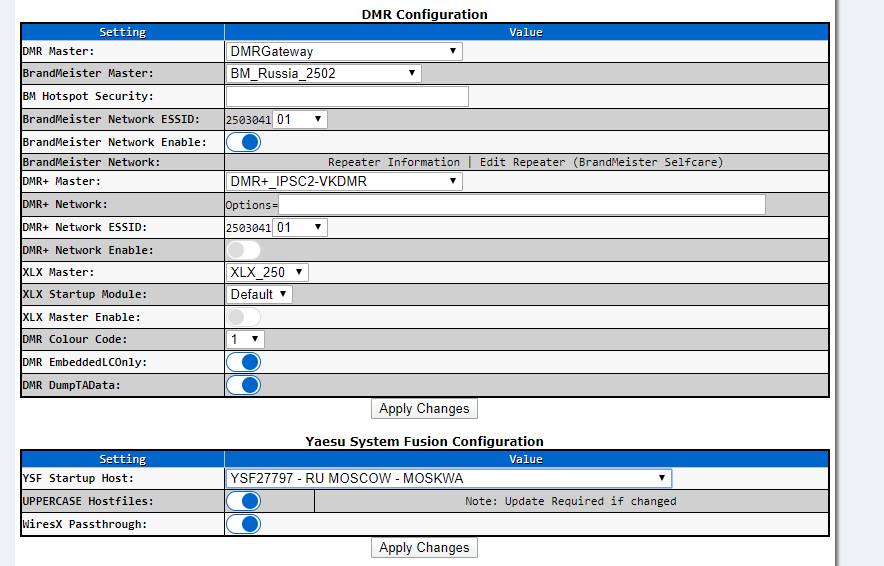
Task: Click Apply Changes under Yaesu System Fusion
Action: coord(424,548)
